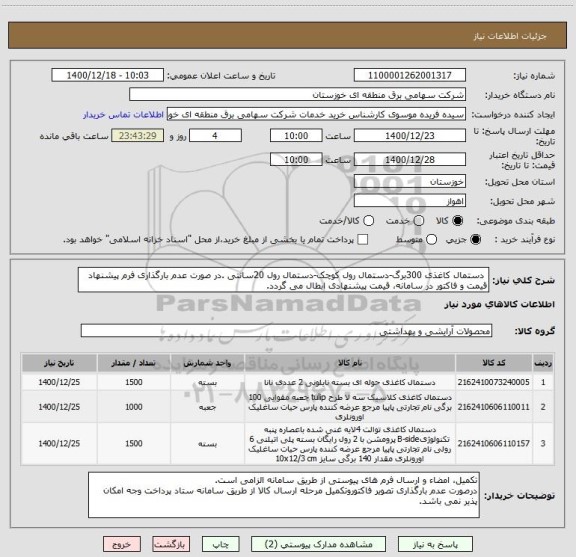
Task: Click the جزئیات اطلاعات نیاز header title
Action: (x=510, y=36)
